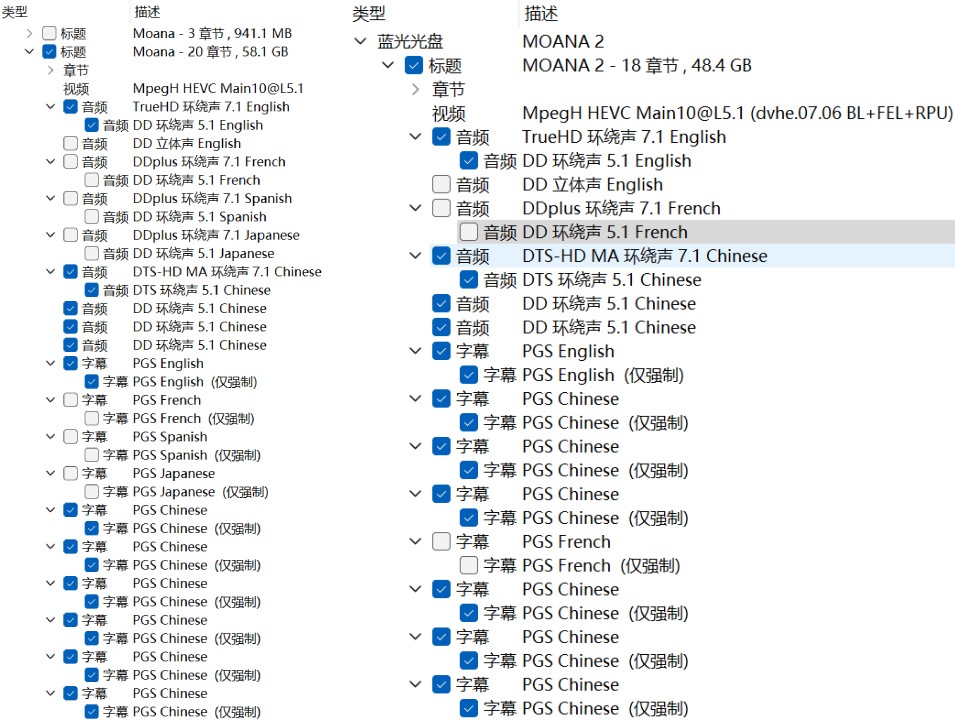This screenshot has height=720, width=955.
Task: Uncheck TrueHD 7.1 English audio in Moana pane
Action: pos(71,107)
